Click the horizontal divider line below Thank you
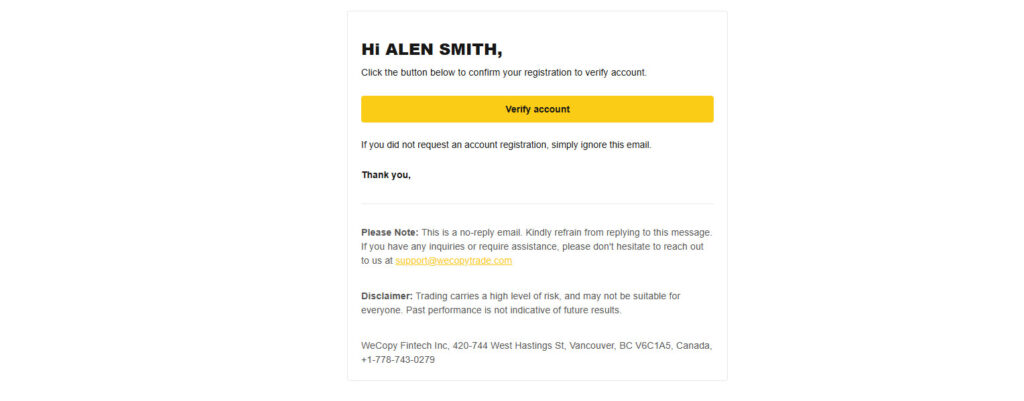This screenshot has width=1024, height=401. coord(537,204)
